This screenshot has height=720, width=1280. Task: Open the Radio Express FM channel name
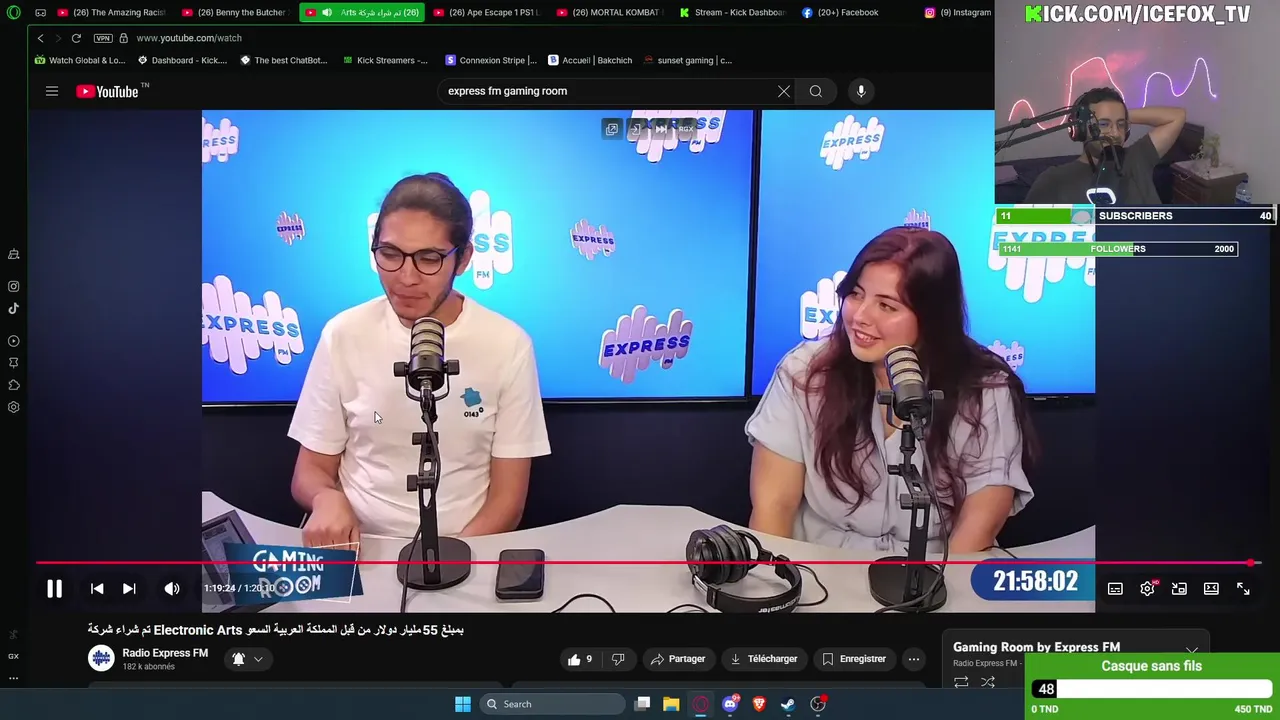coord(165,653)
